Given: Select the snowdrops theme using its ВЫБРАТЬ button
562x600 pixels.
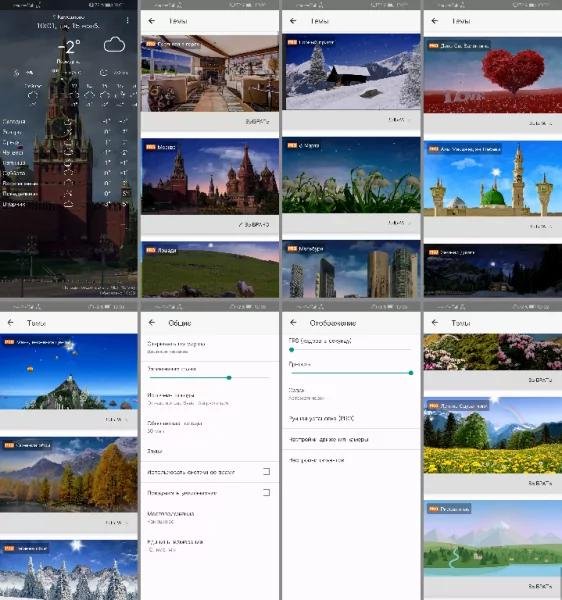Looking at the screenshot, I should pos(399,222).
